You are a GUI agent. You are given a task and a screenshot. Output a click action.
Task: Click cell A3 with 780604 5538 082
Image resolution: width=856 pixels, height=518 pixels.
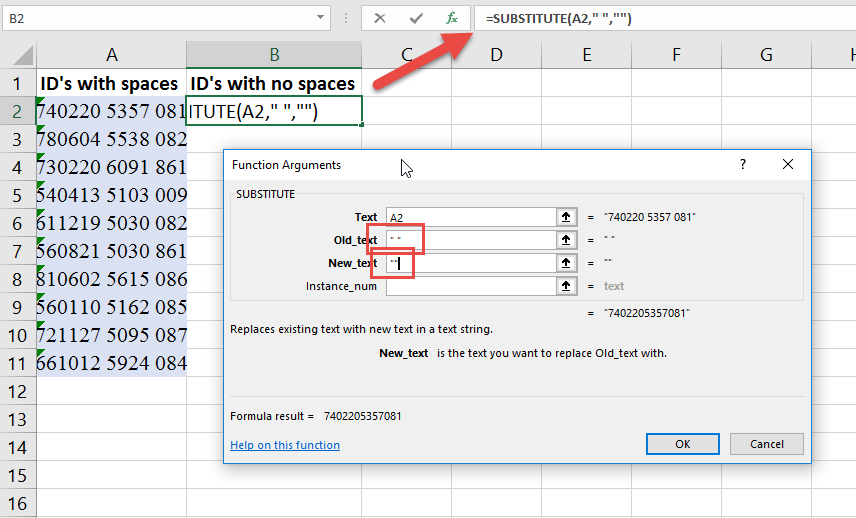(x=111, y=139)
